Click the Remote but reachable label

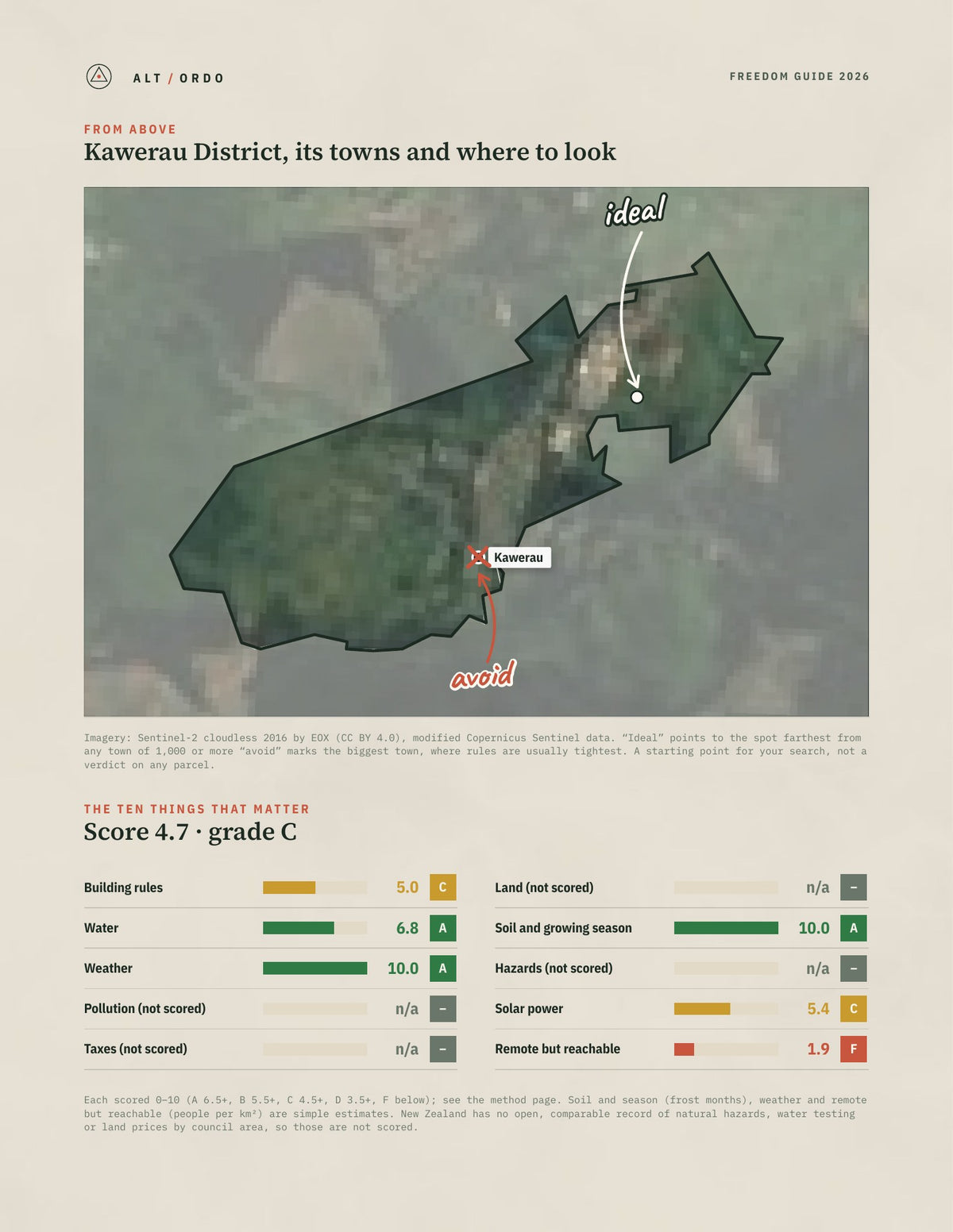coord(558,1049)
